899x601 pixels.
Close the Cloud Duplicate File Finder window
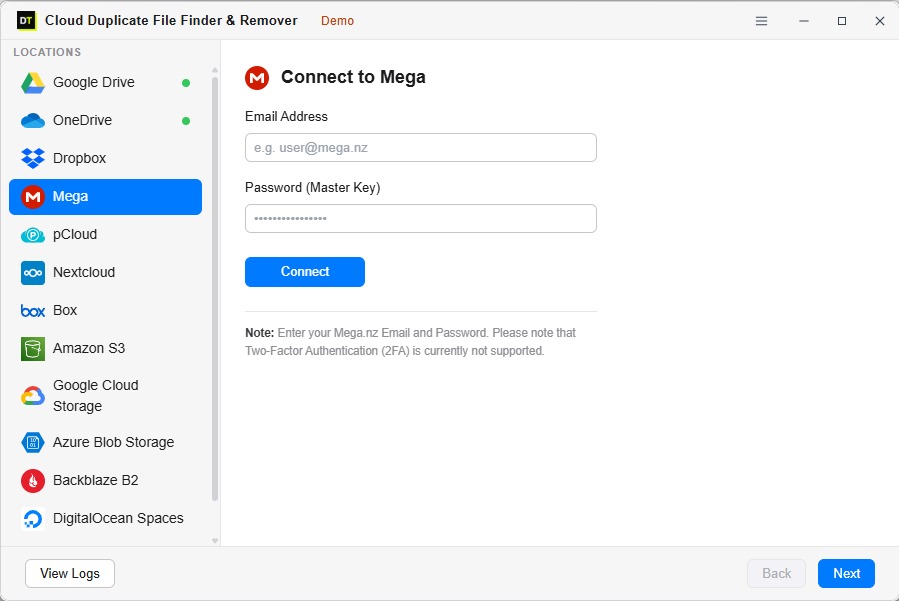pyautogui.click(x=880, y=21)
